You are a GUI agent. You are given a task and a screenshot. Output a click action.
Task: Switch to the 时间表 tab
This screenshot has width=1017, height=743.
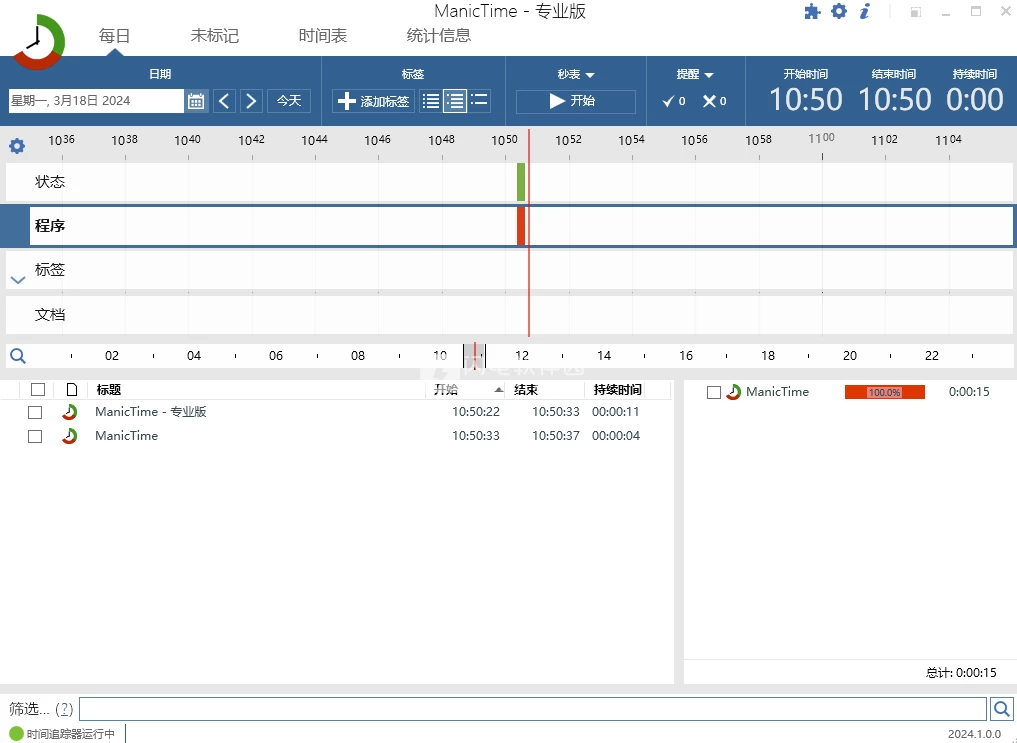pos(322,34)
